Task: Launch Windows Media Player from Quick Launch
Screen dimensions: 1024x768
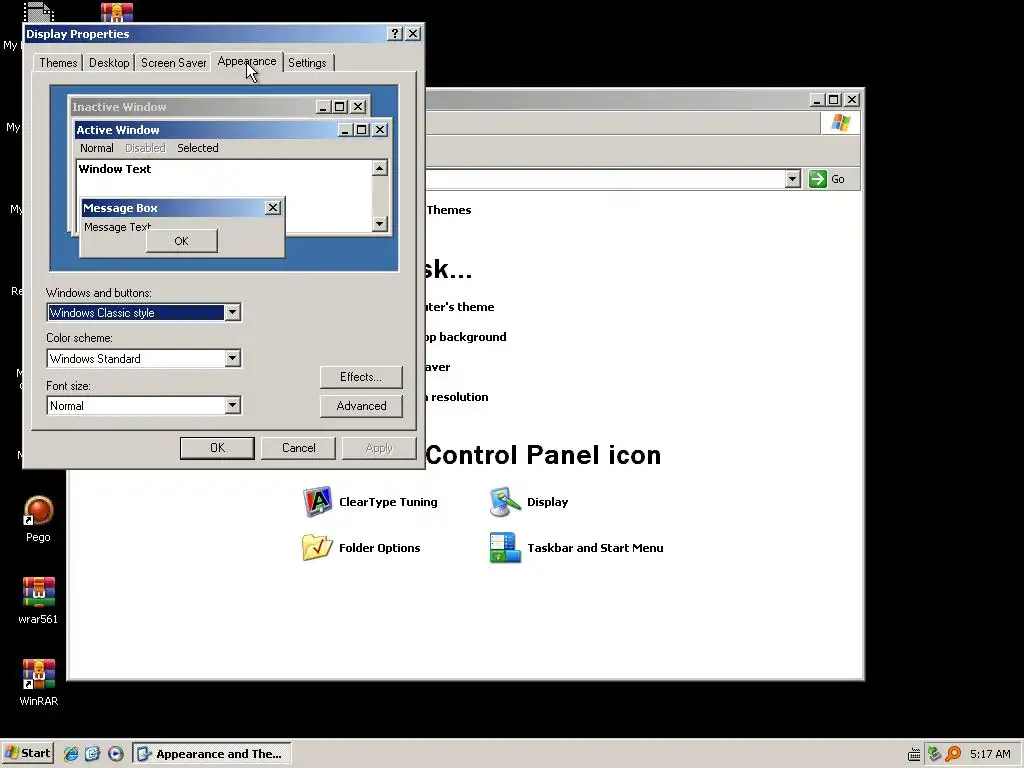Action: coord(116,753)
